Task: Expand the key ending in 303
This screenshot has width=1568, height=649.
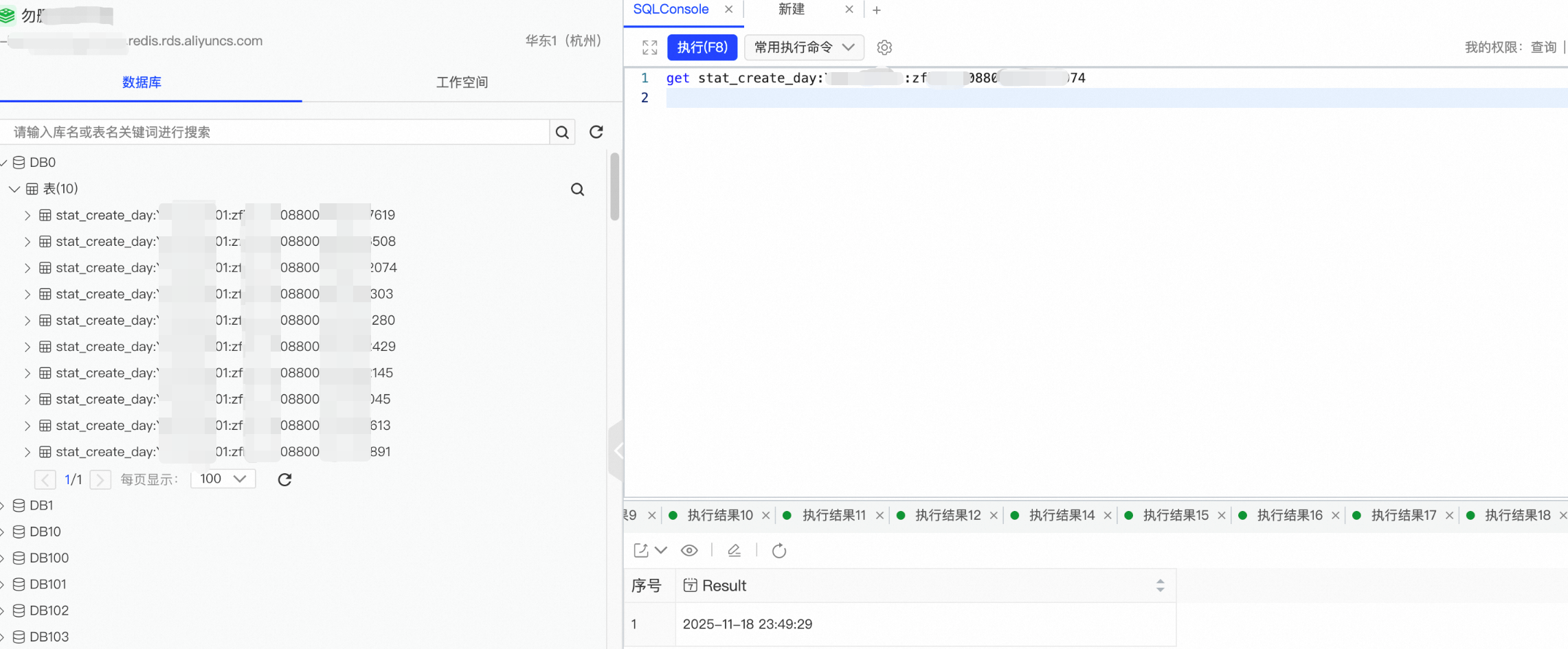Action: (x=27, y=294)
